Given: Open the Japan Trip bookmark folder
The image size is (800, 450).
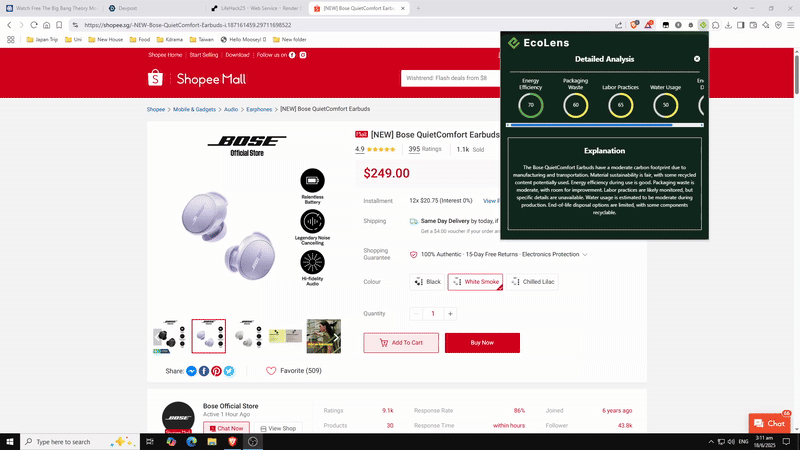Looking at the screenshot, I should click(x=42, y=39).
